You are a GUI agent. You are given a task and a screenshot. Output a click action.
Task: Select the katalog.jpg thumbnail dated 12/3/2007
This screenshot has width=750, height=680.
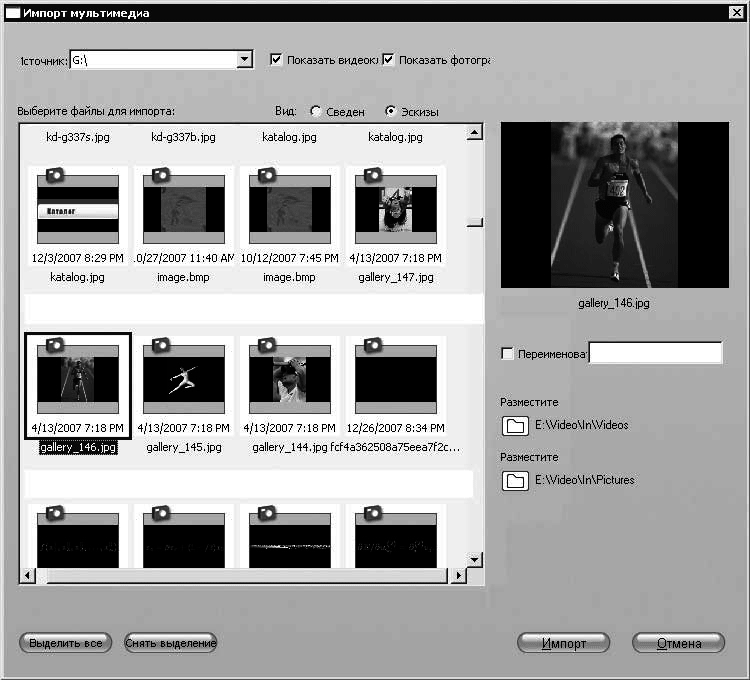click(78, 216)
